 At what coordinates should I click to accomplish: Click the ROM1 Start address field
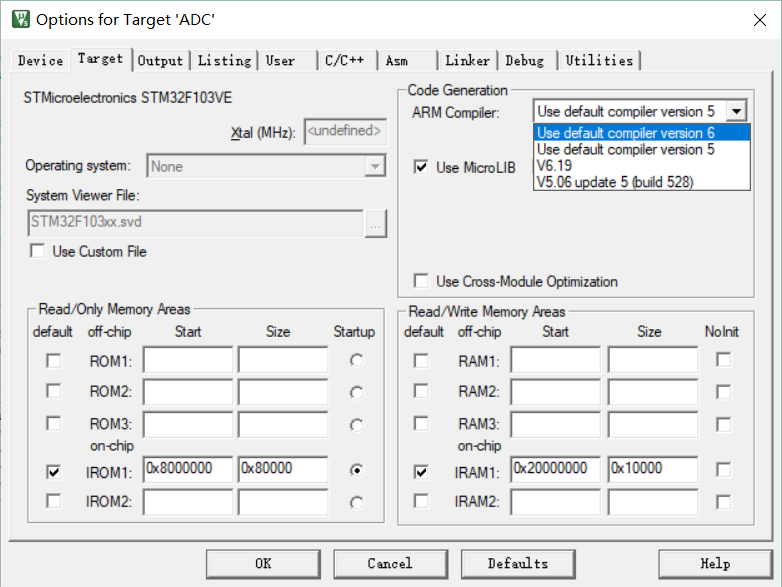point(188,360)
